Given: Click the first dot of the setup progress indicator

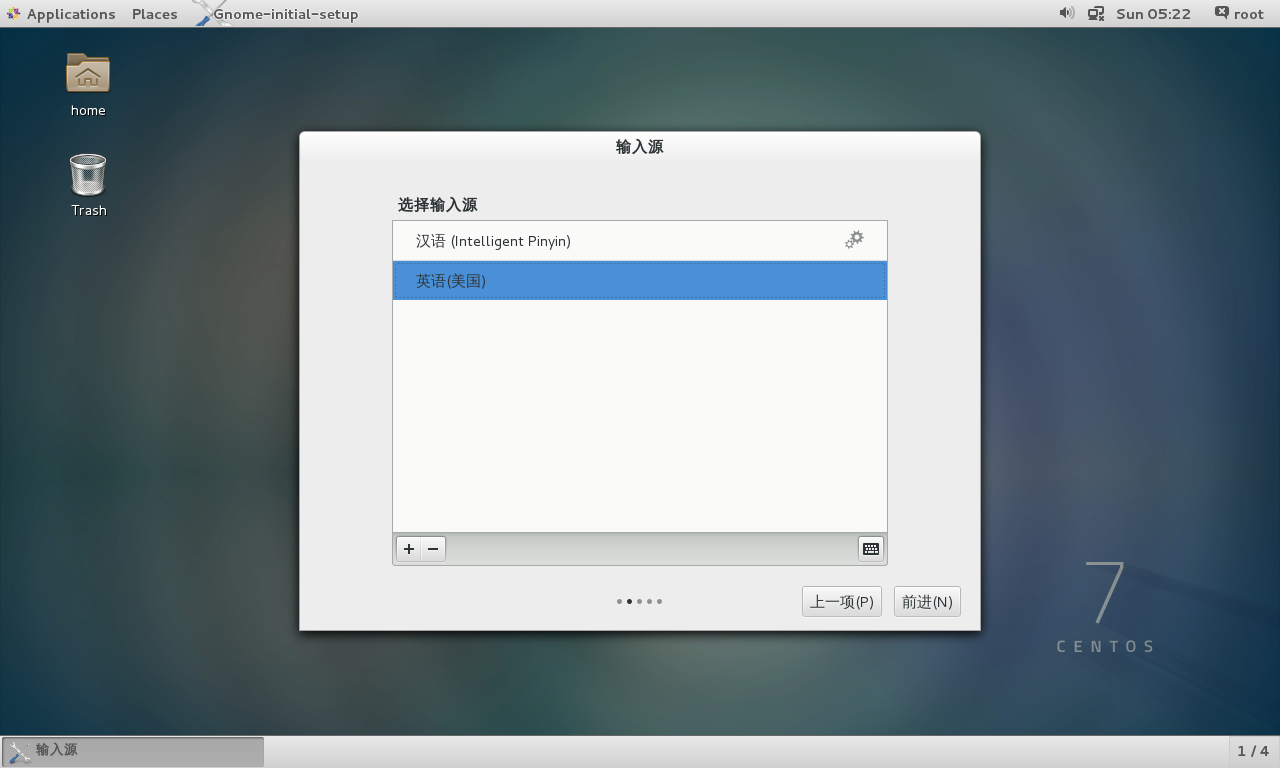Looking at the screenshot, I should (x=619, y=601).
